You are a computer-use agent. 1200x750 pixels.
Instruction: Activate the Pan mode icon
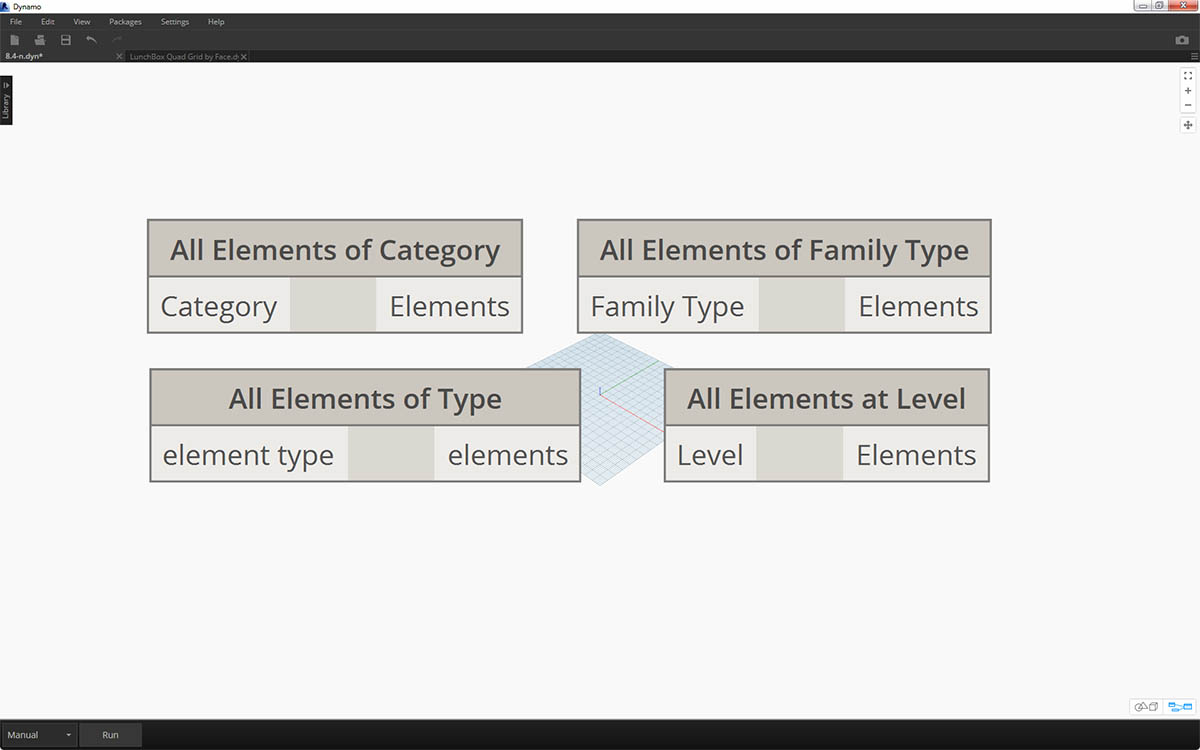tap(1188, 125)
